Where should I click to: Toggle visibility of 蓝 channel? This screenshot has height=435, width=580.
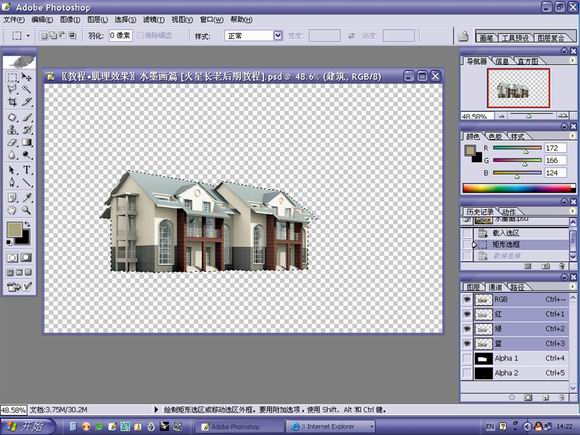[467, 344]
